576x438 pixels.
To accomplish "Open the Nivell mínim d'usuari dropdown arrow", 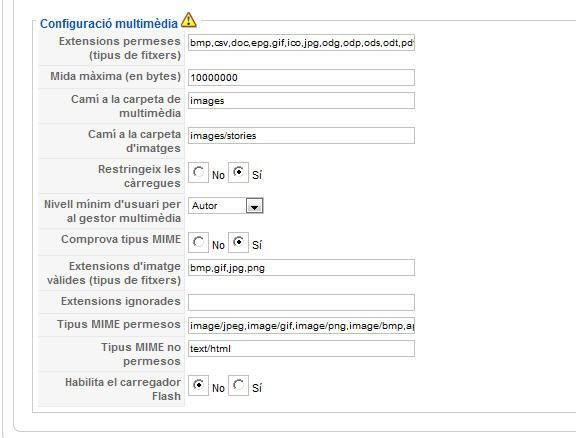I will point(254,206).
